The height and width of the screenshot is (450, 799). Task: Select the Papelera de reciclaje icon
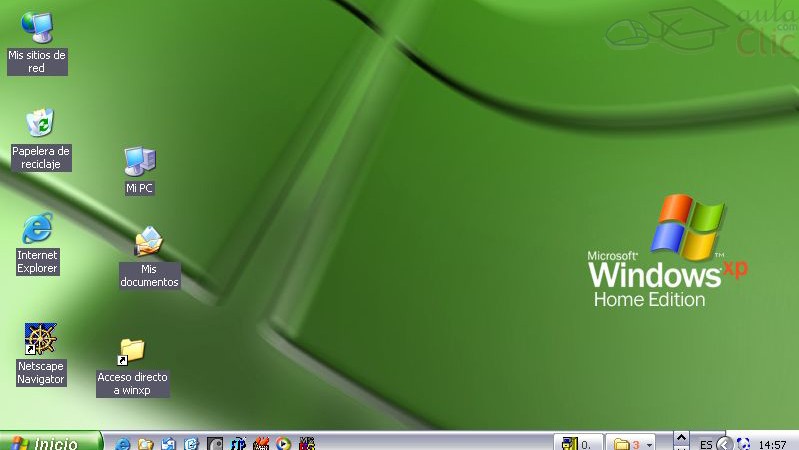point(39,124)
